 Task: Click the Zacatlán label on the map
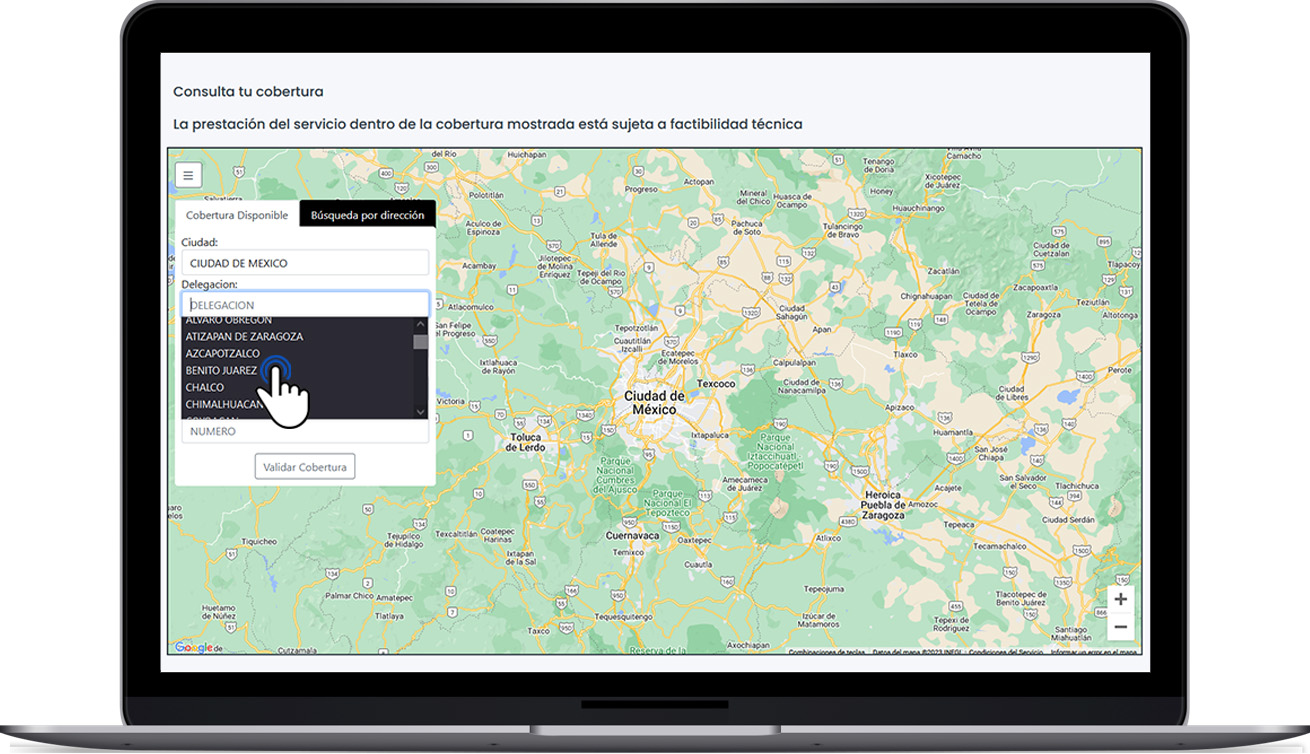(x=942, y=271)
